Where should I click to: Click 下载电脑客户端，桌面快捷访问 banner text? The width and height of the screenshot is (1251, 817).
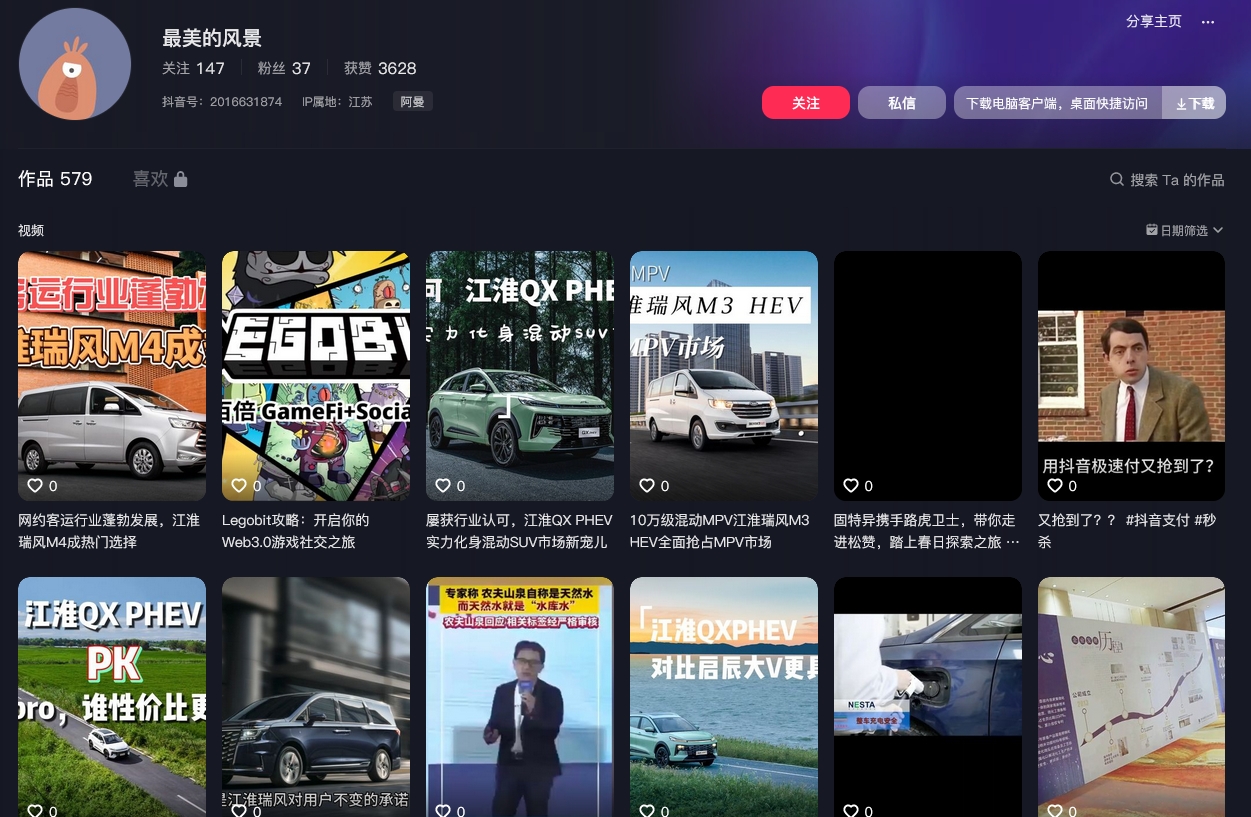tap(1057, 103)
